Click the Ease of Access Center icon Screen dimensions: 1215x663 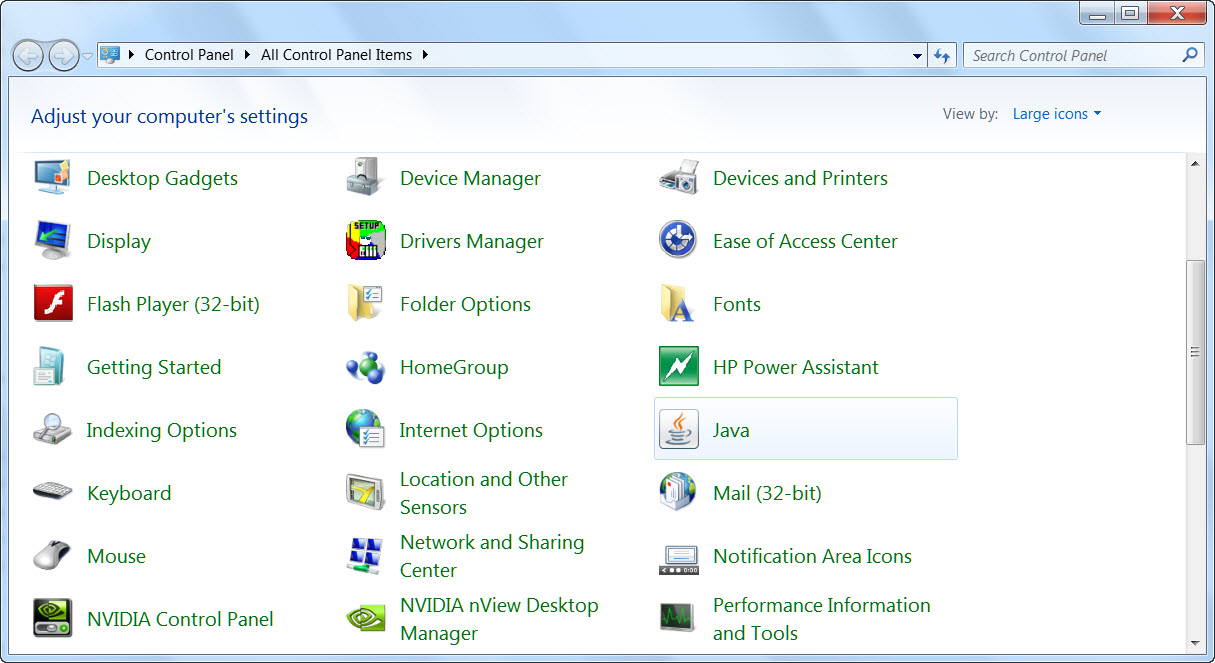point(679,241)
